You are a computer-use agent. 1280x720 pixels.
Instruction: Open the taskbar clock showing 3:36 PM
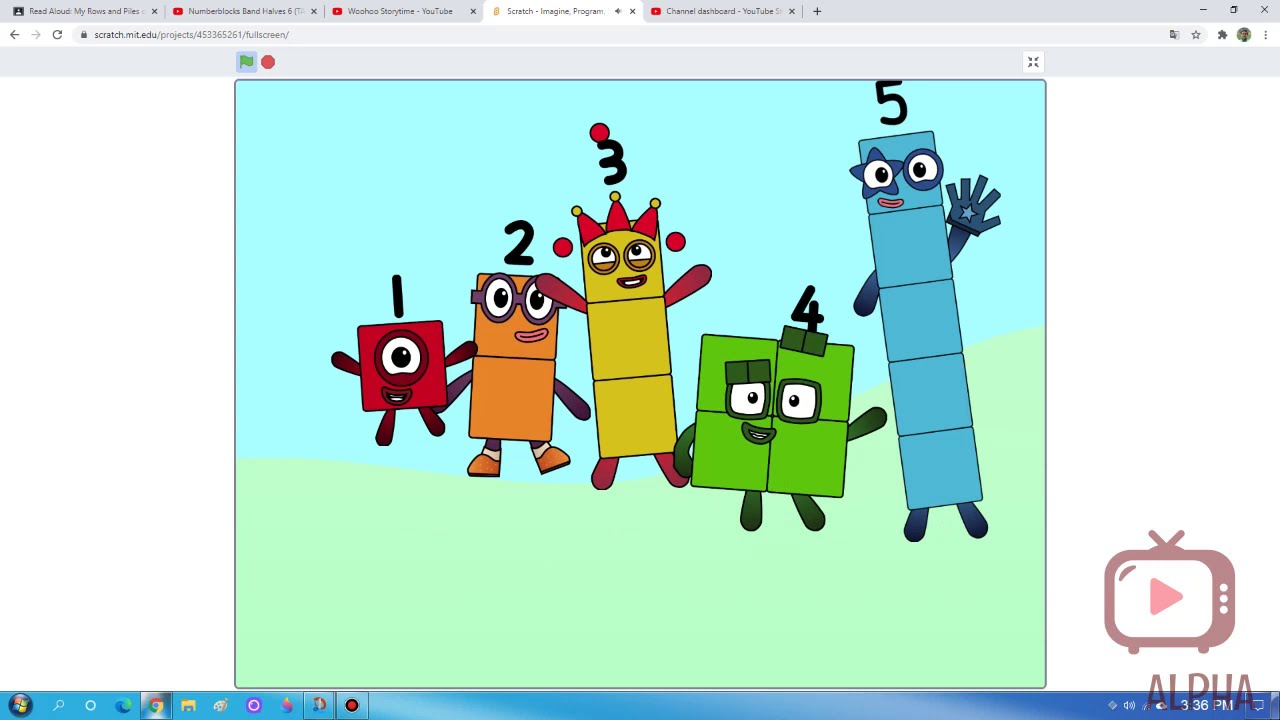pyautogui.click(x=1207, y=705)
